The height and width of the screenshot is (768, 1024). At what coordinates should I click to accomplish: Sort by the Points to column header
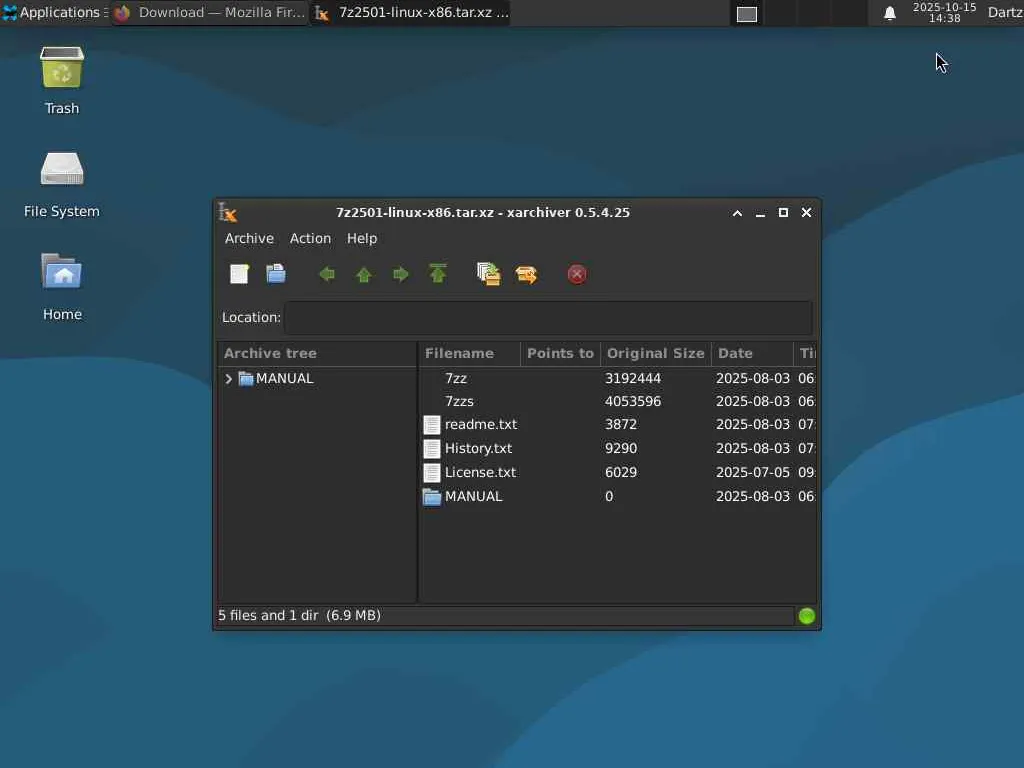pyautogui.click(x=560, y=353)
